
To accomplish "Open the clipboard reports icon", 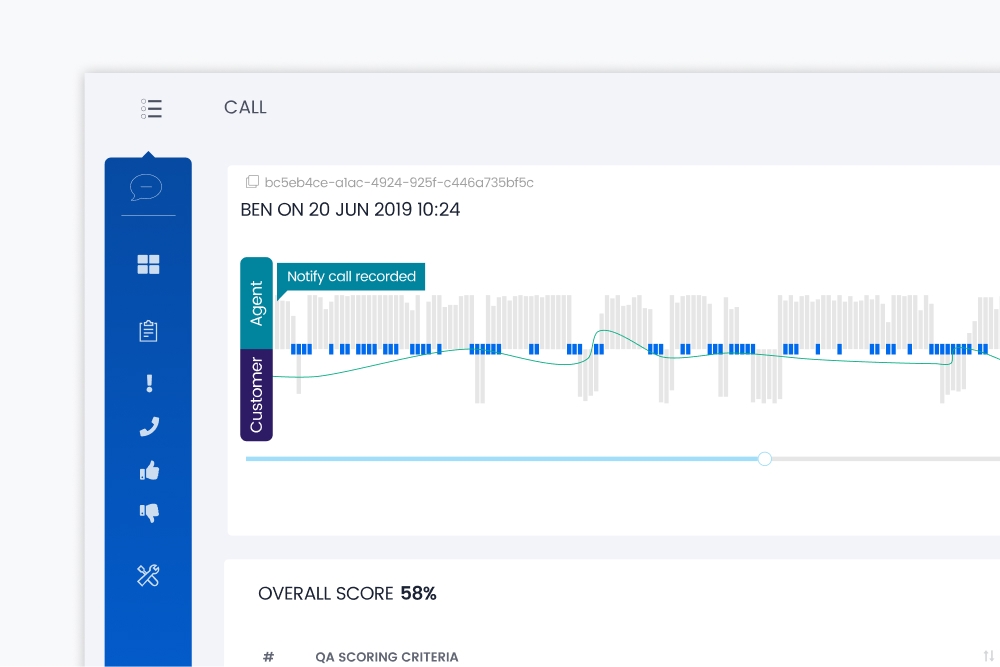I will [148, 331].
